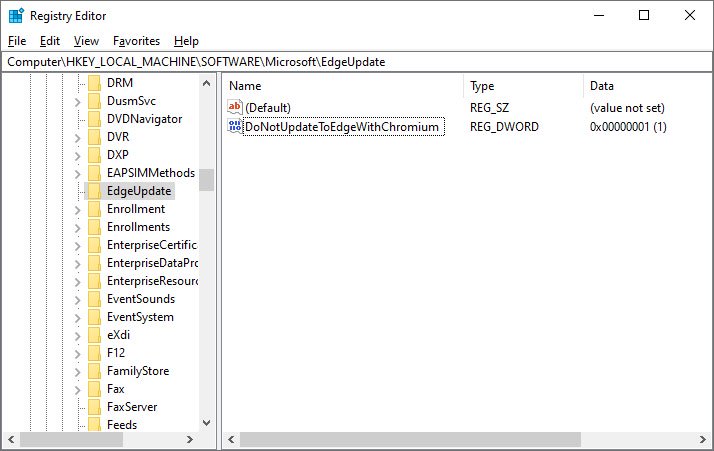This screenshot has width=714, height=451.
Task: Select the (Default) value name
Action: 268,108
